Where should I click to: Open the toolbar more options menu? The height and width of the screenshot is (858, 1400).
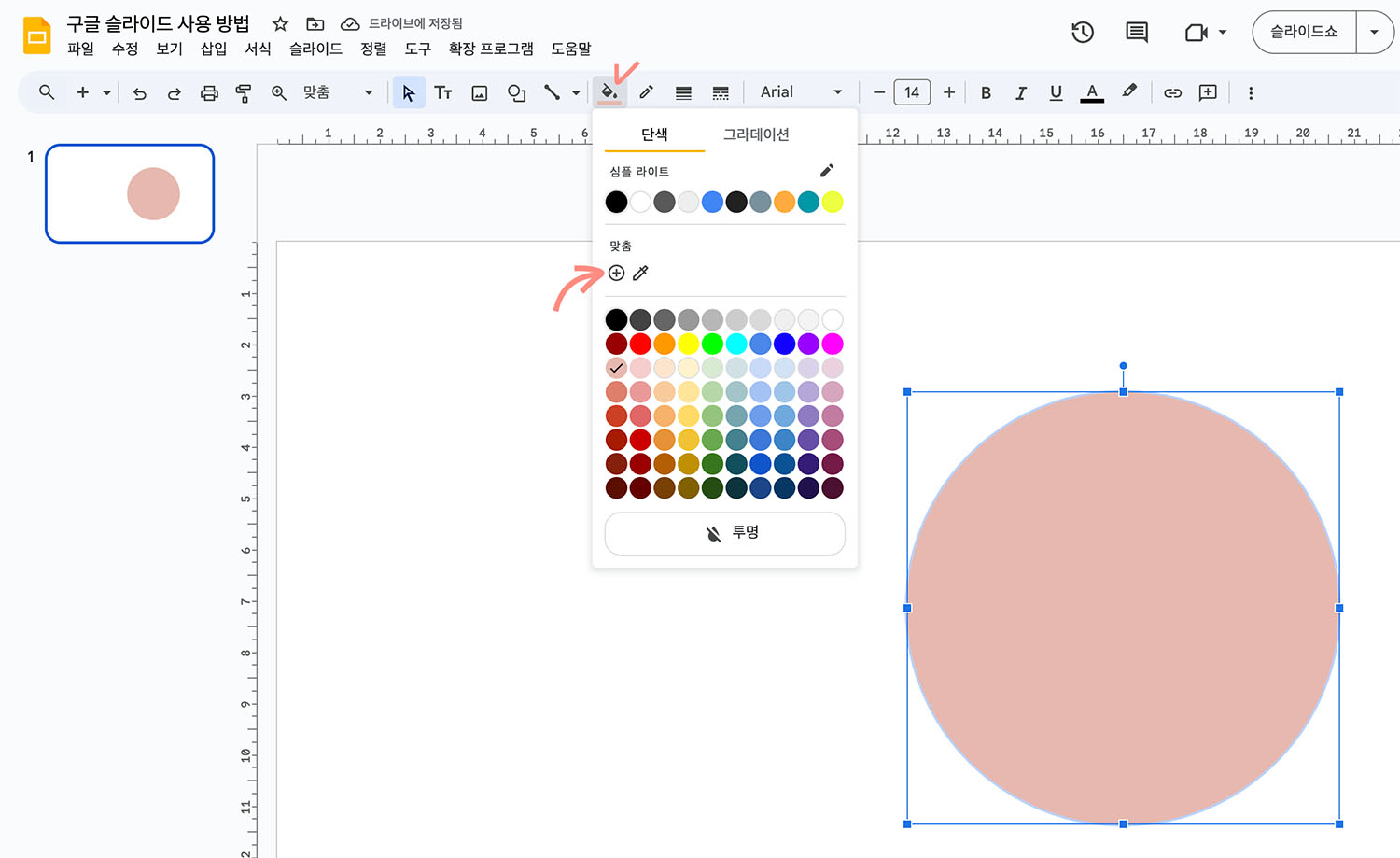(1251, 92)
